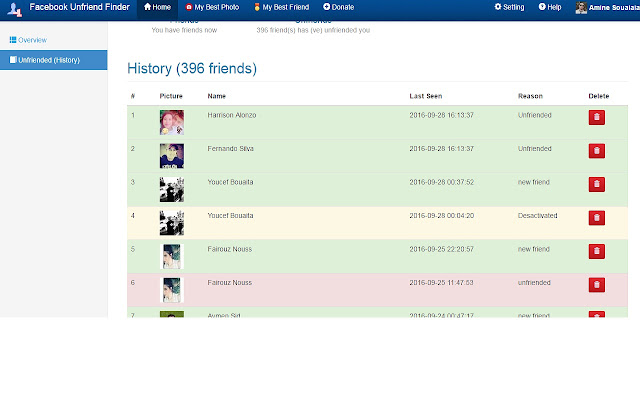Click the unfriended reason in row 6
This screenshot has width=640, height=400.
[534, 282]
